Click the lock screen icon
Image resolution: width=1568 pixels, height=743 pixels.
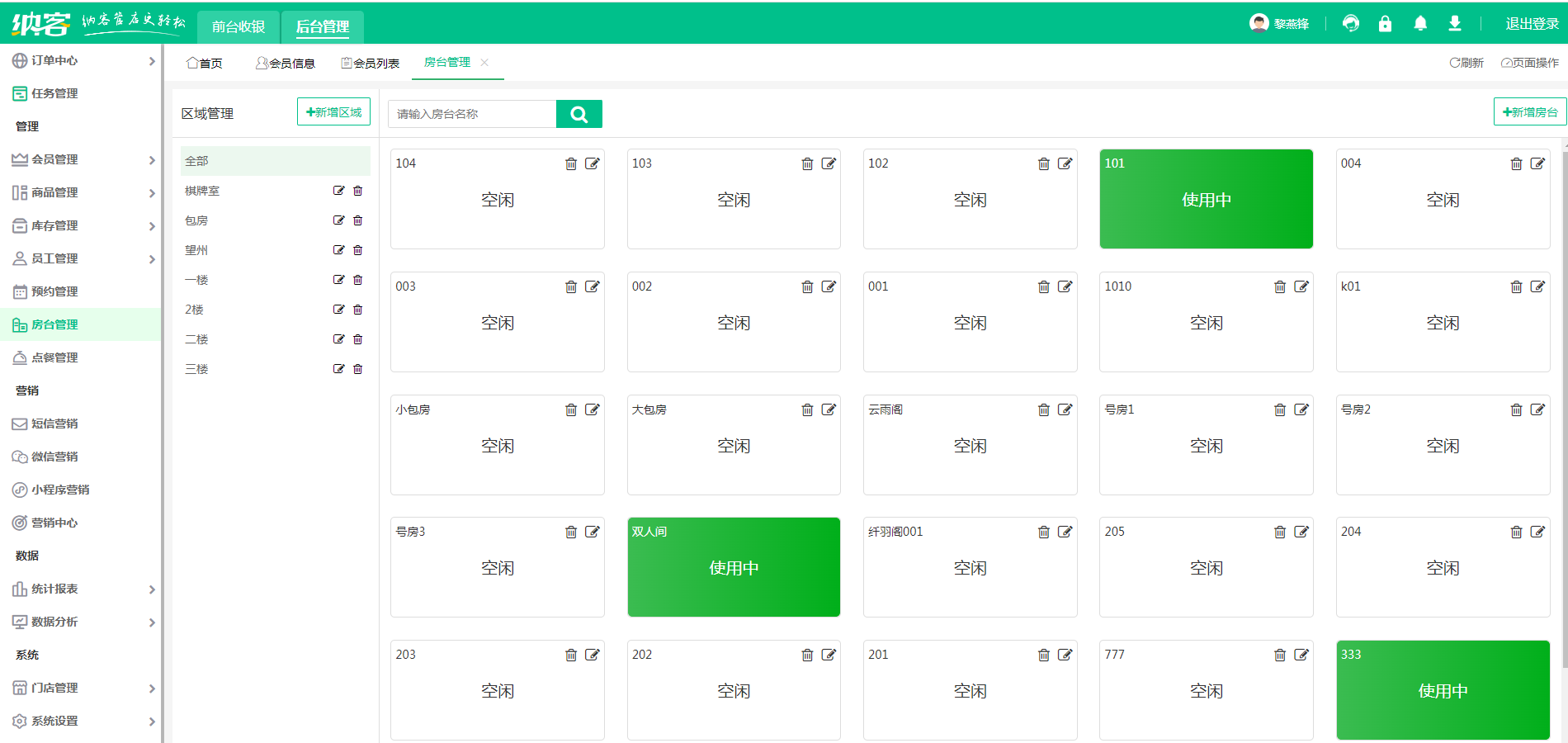click(x=1386, y=24)
